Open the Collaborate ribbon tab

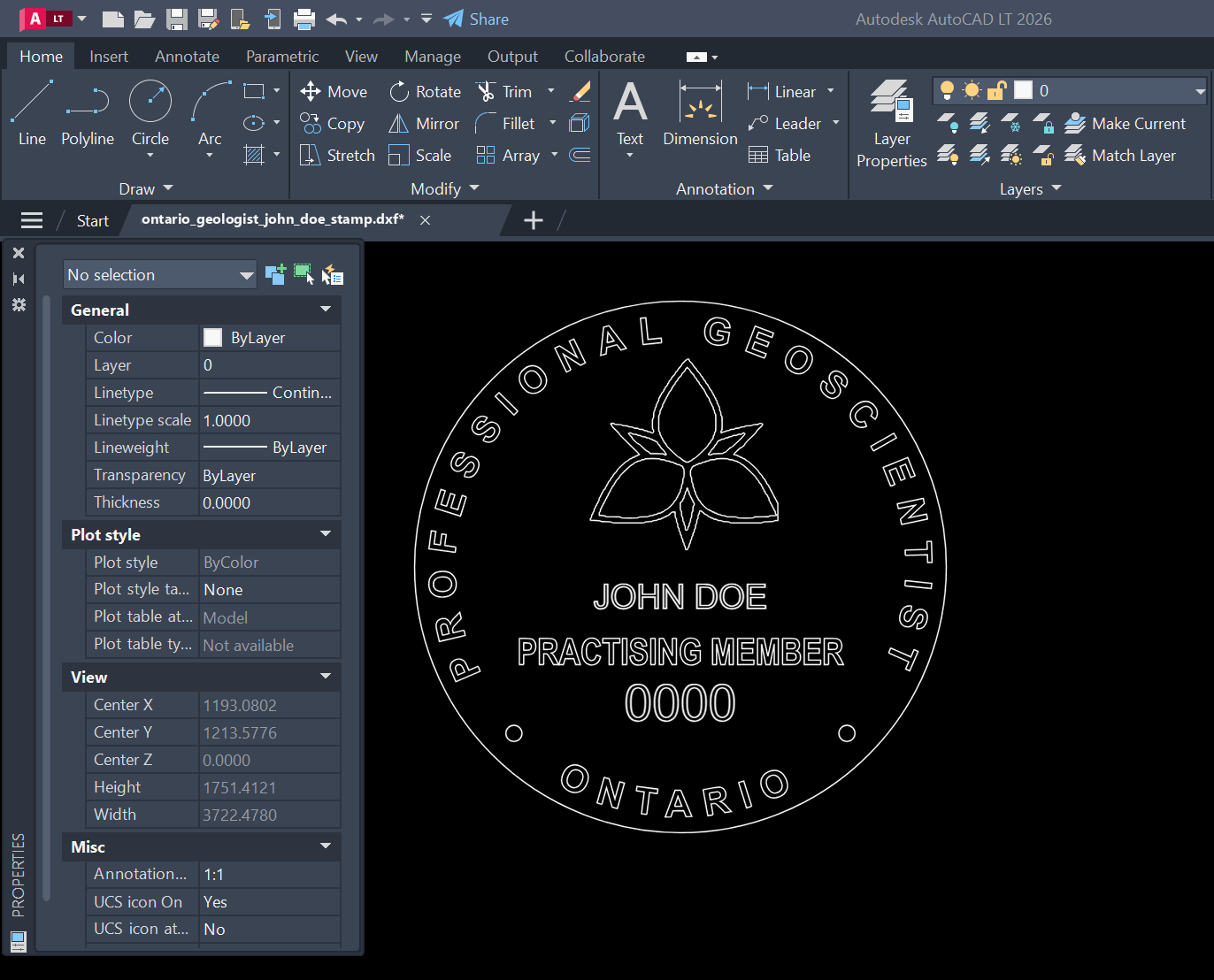[604, 56]
